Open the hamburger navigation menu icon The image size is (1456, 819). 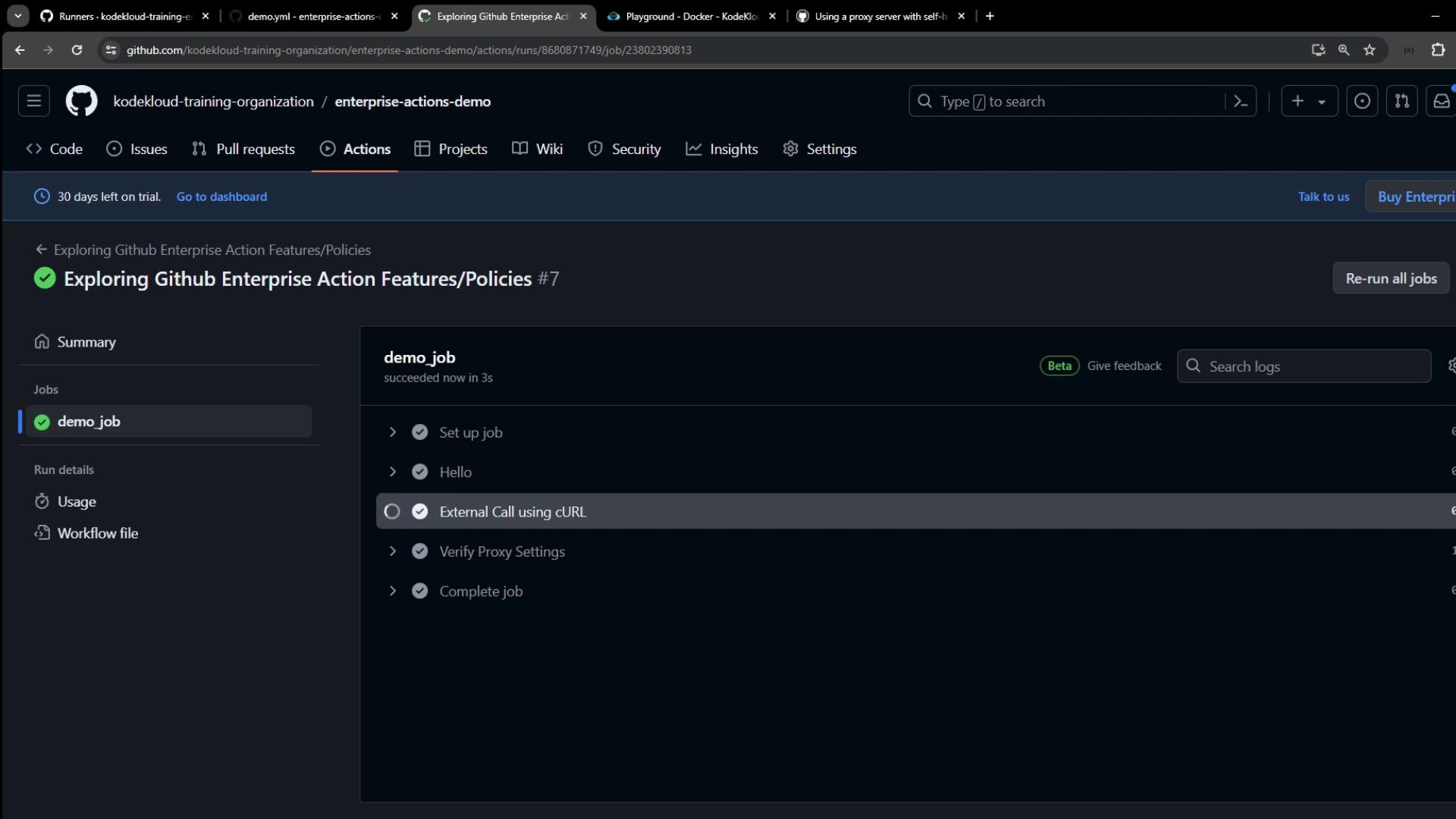(34, 101)
